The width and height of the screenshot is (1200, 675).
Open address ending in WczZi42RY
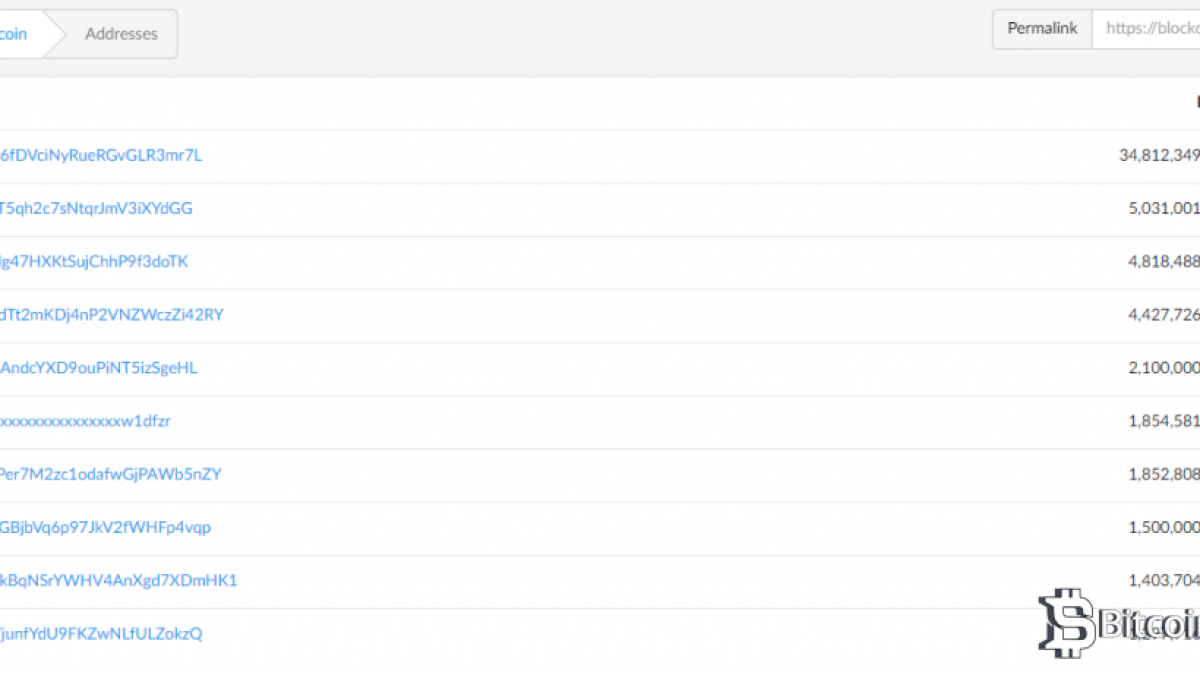[112, 314]
